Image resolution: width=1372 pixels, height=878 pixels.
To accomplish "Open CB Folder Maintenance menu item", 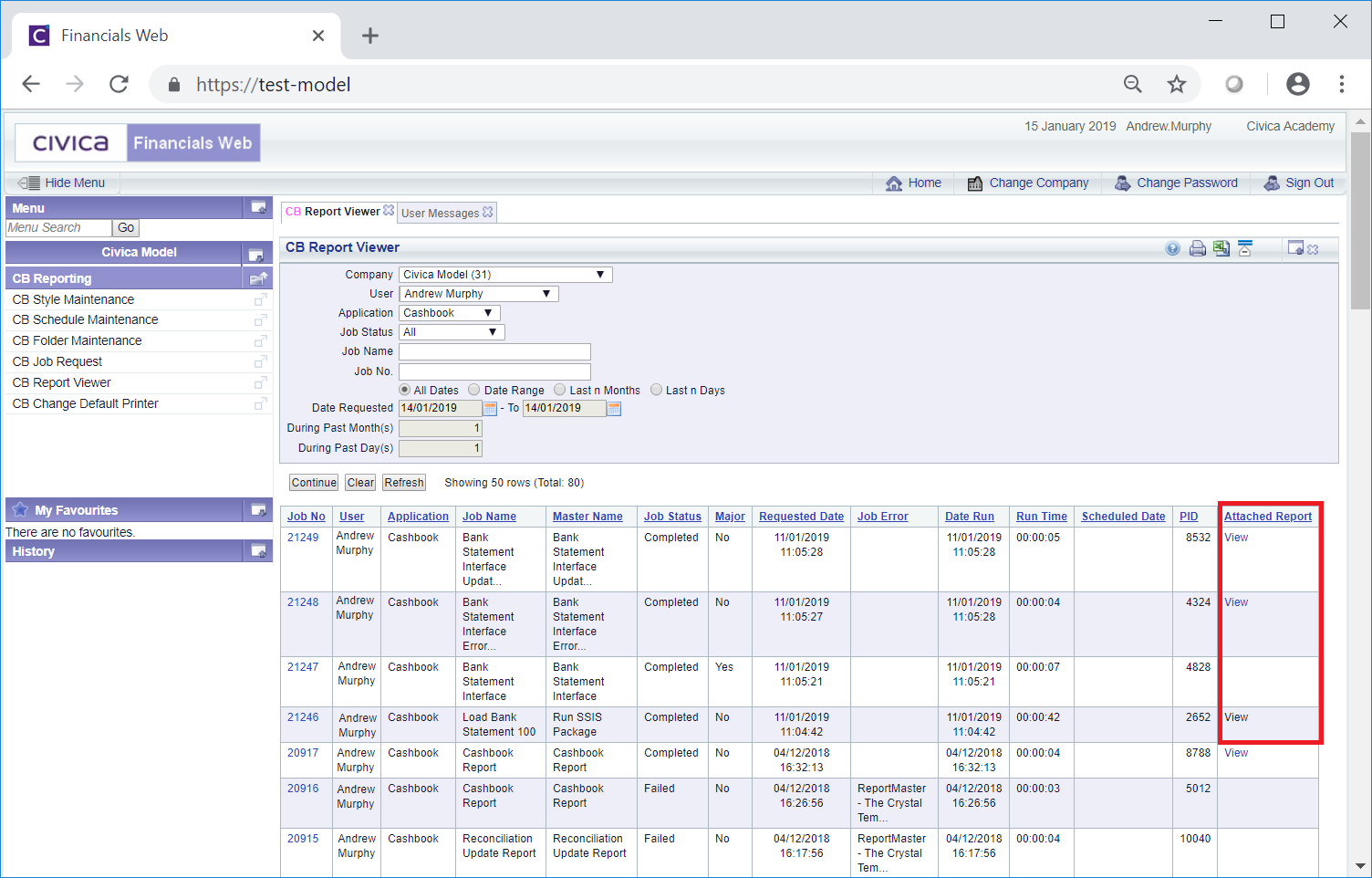I will [x=77, y=340].
